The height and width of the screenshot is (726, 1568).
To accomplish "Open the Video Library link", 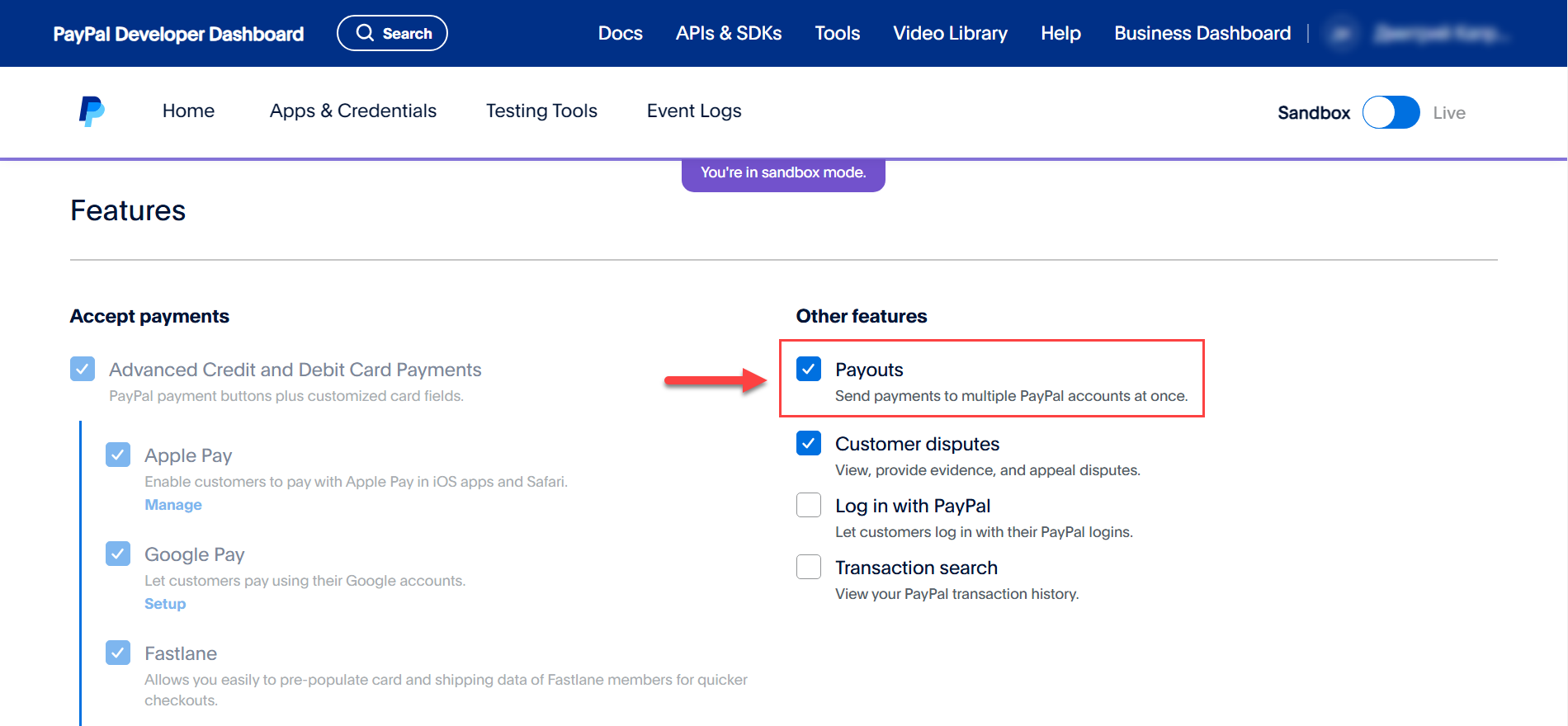I will pyautogui.click(x=951, y=33).
